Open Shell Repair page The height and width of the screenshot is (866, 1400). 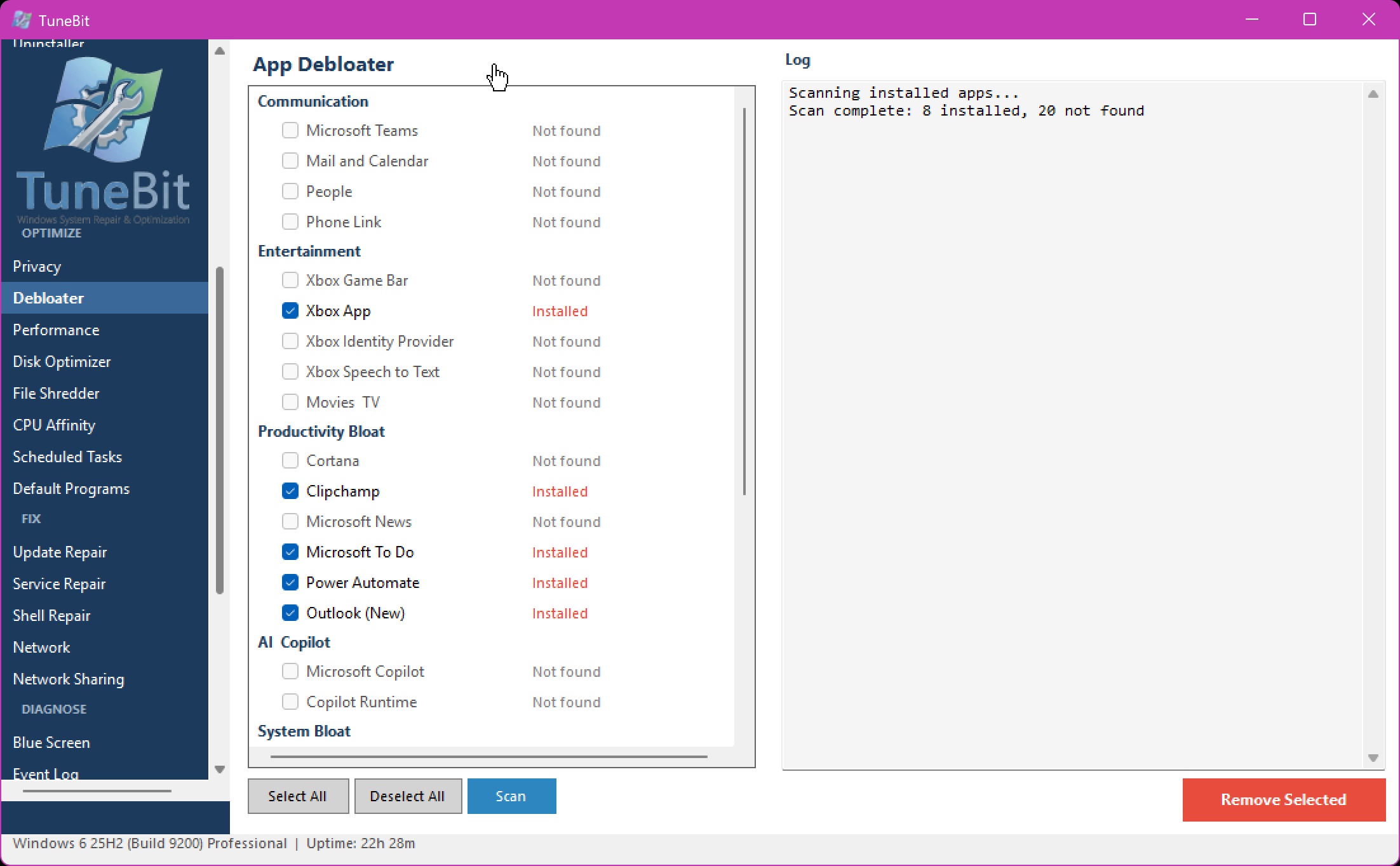click(105, 615)
